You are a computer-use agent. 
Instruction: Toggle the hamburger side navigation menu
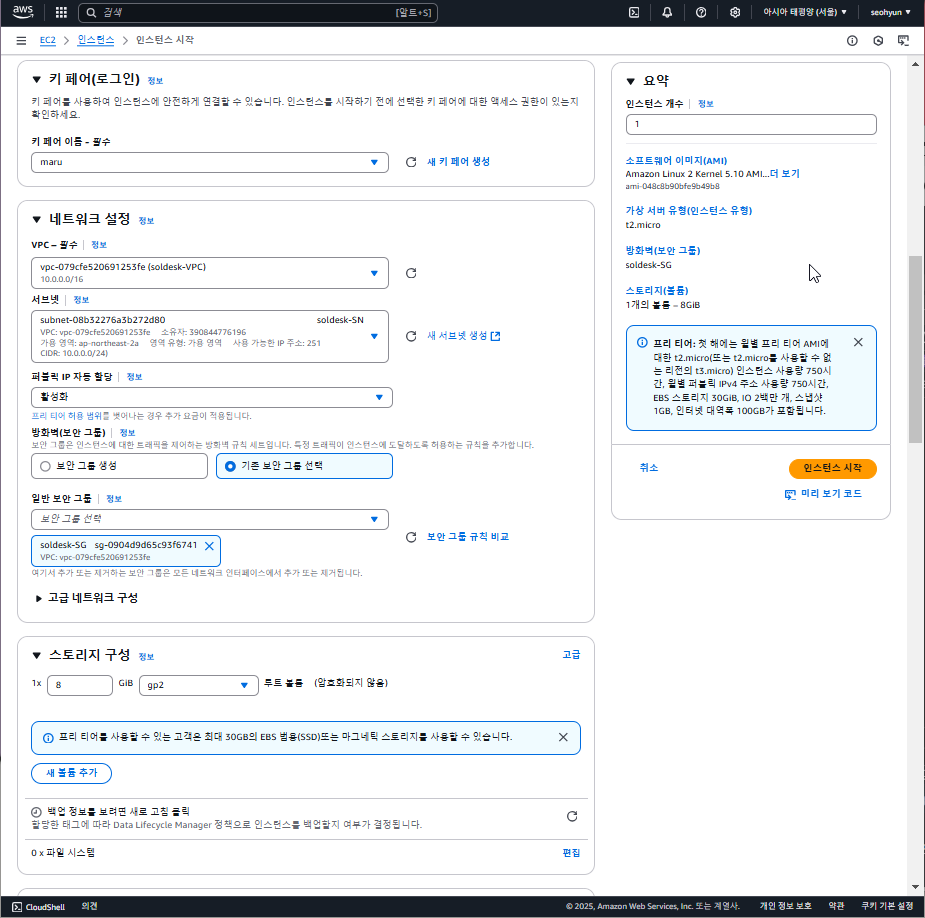click(x=21, y=40)
